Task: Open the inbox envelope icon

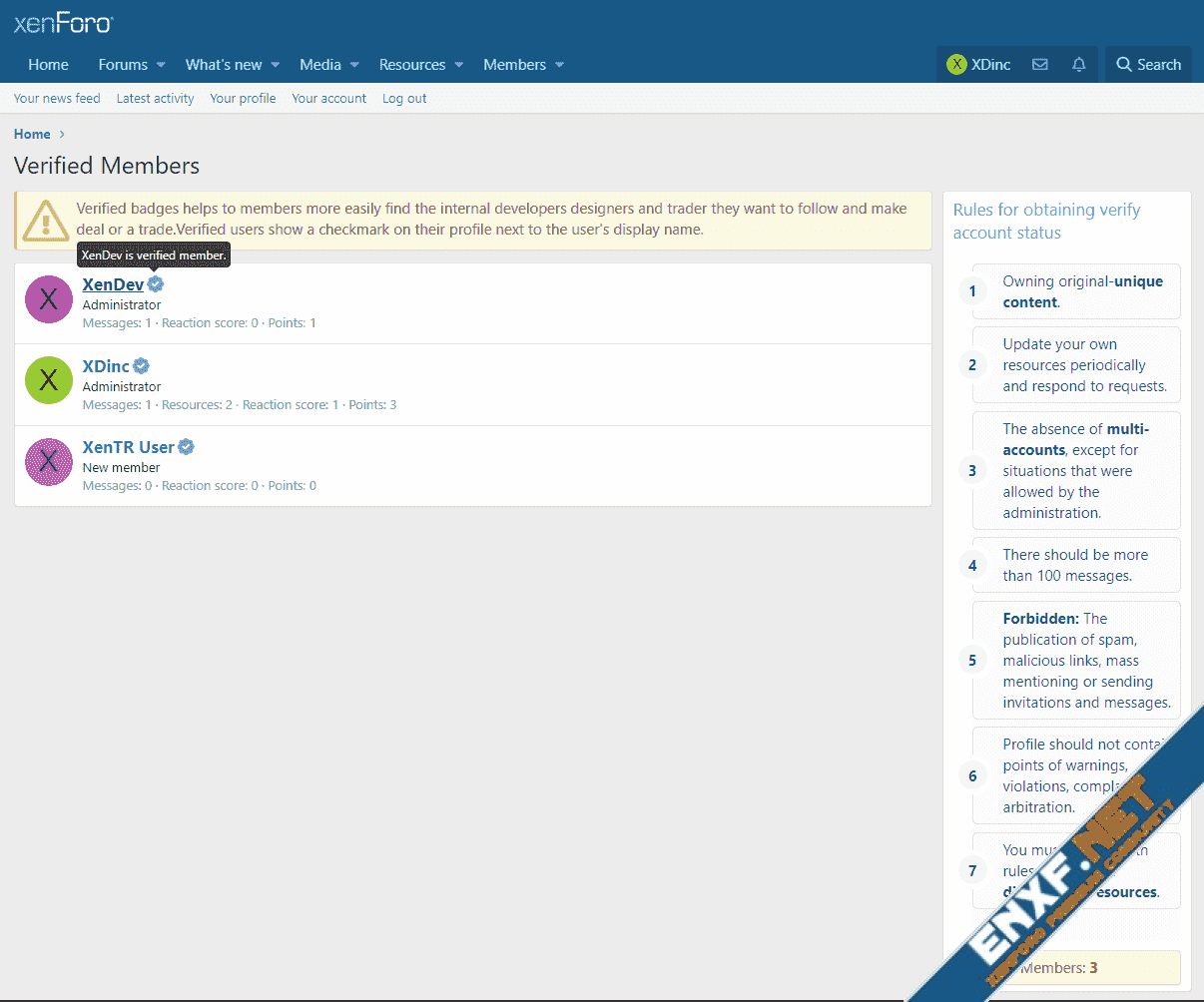Action: [1039, 65]
